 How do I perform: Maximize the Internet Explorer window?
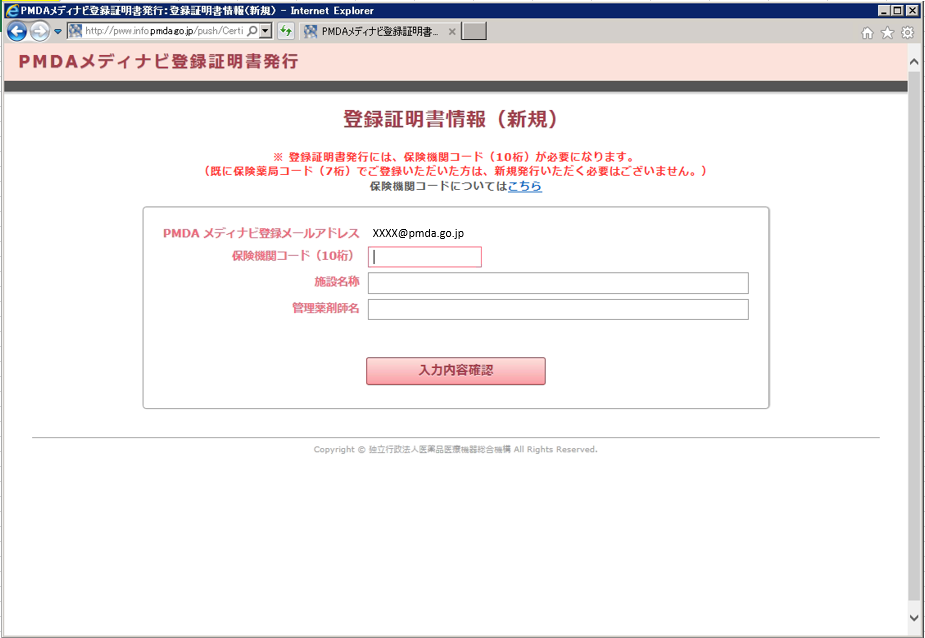pos(897,11)
